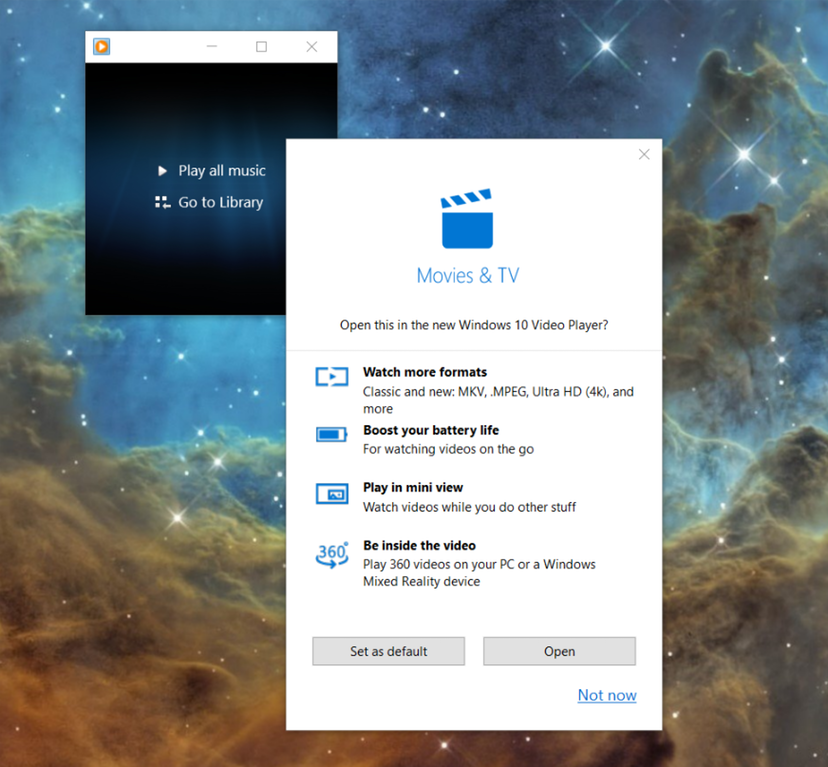
Task: Close the Windows Media Player window
Action: point(311,47)
